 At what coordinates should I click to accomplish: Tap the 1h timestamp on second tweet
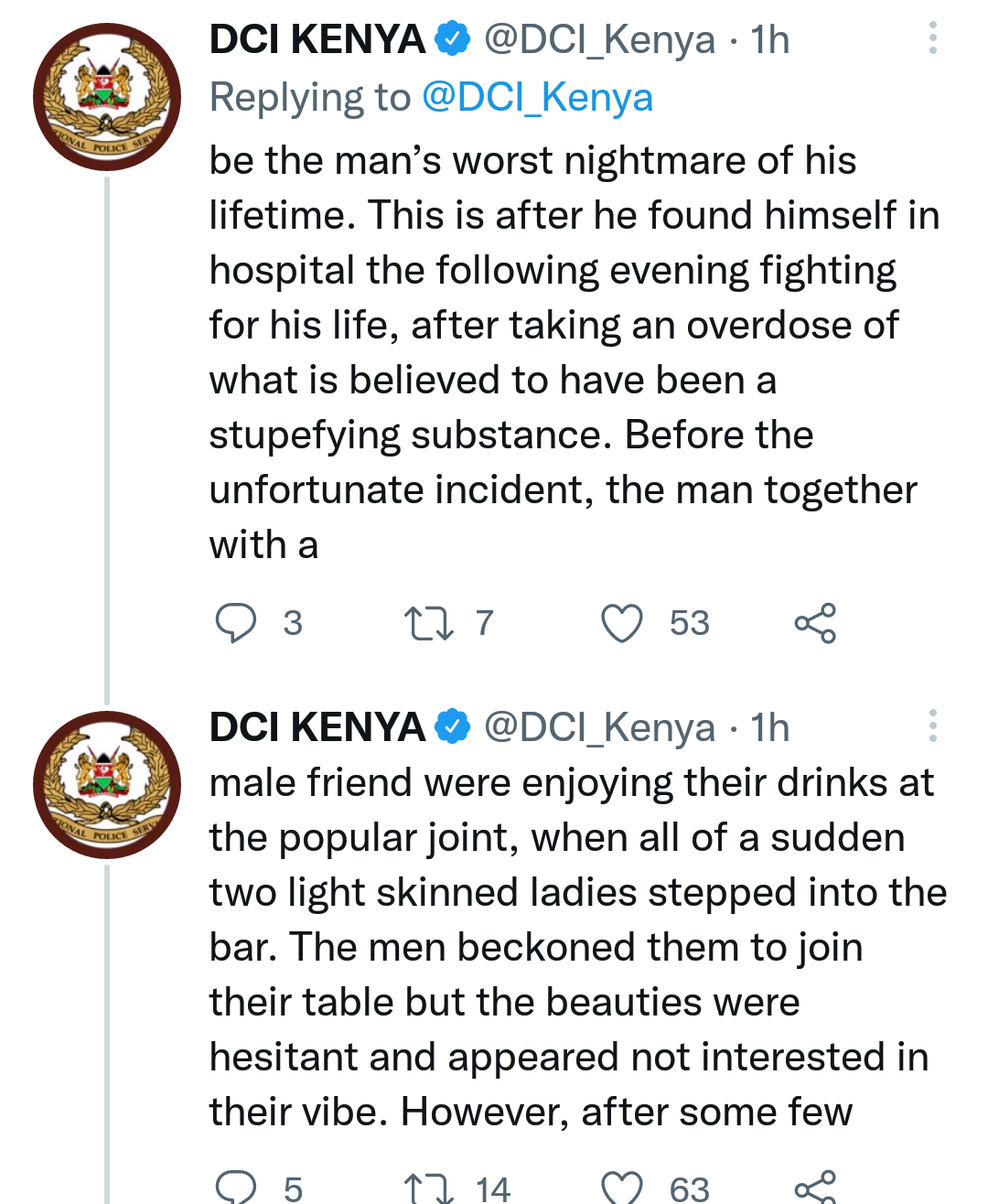[770, 727]
